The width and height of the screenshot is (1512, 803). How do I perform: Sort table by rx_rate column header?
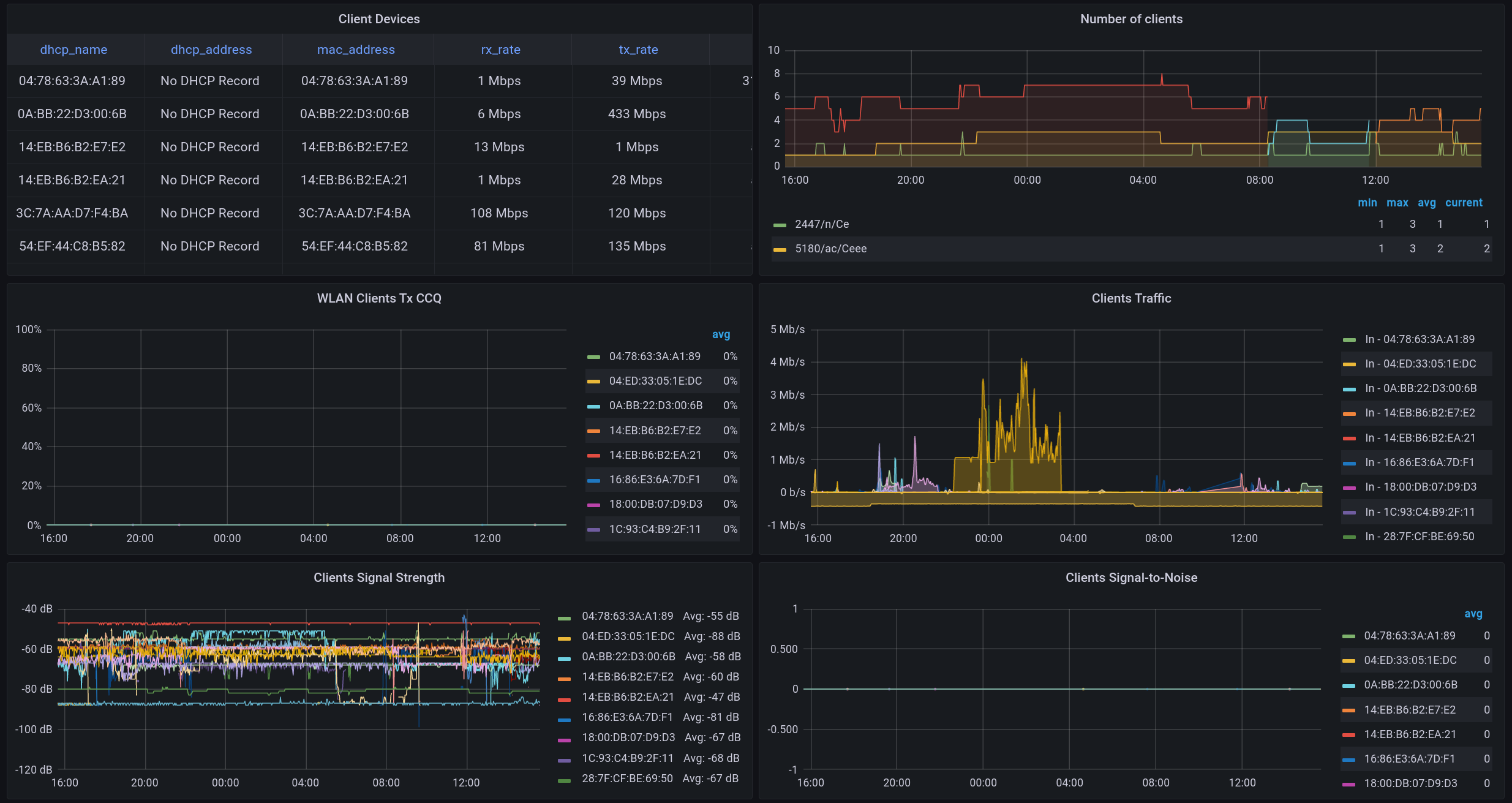click(x=500, y=50)
